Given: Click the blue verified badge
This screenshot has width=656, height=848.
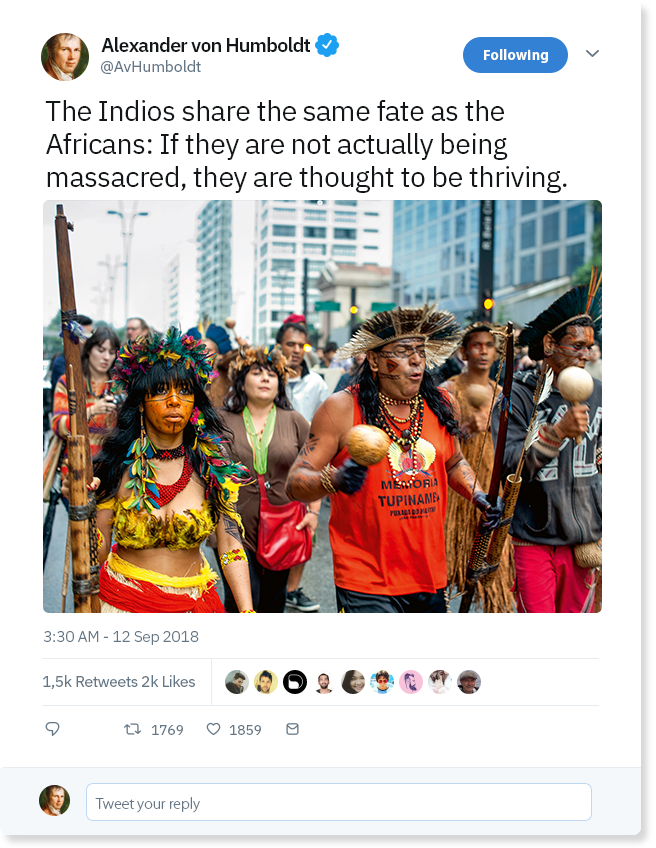Looking at the screenshot, I should [327, 45].
